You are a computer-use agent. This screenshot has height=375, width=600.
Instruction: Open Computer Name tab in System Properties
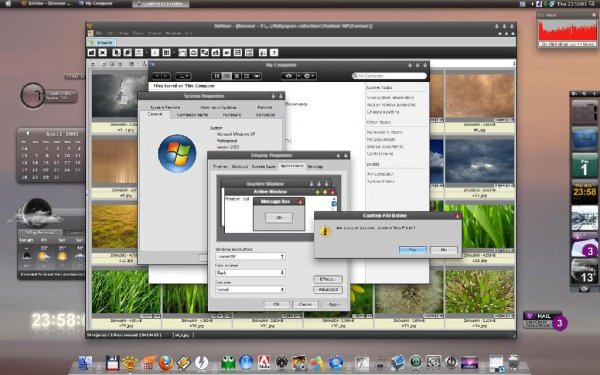[192, 115]
